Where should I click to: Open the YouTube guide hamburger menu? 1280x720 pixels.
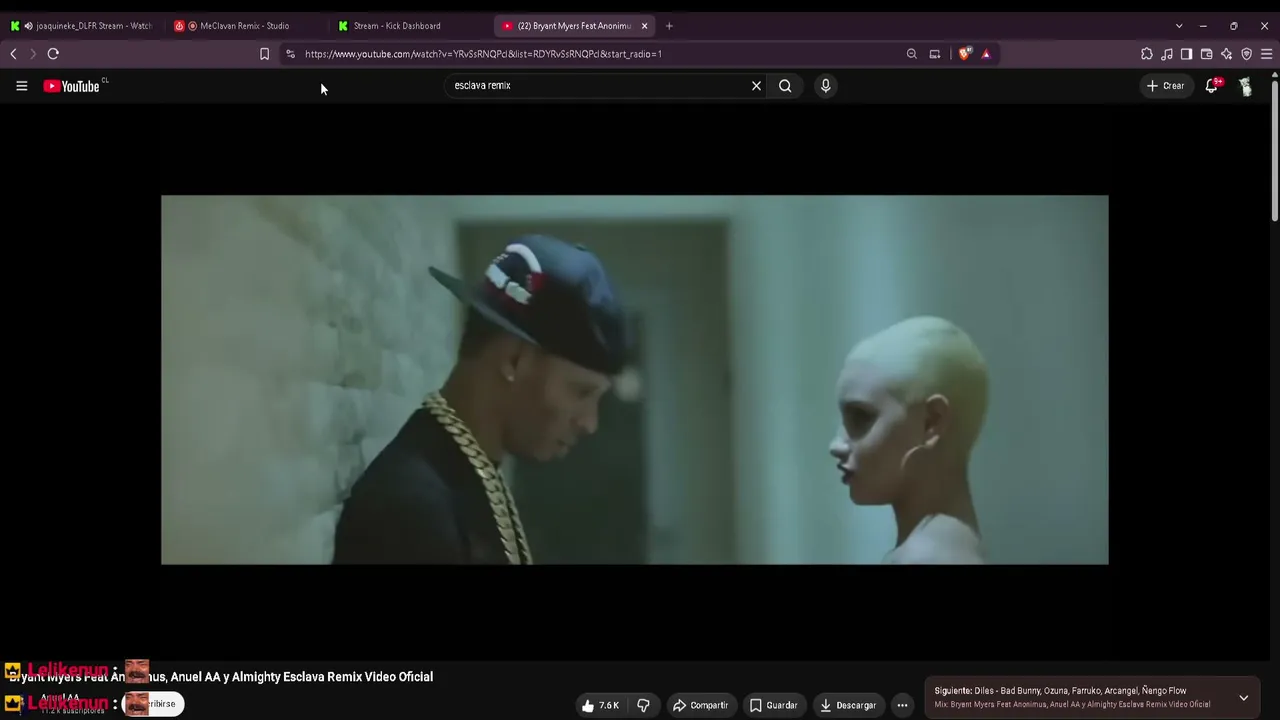point(21,86)
